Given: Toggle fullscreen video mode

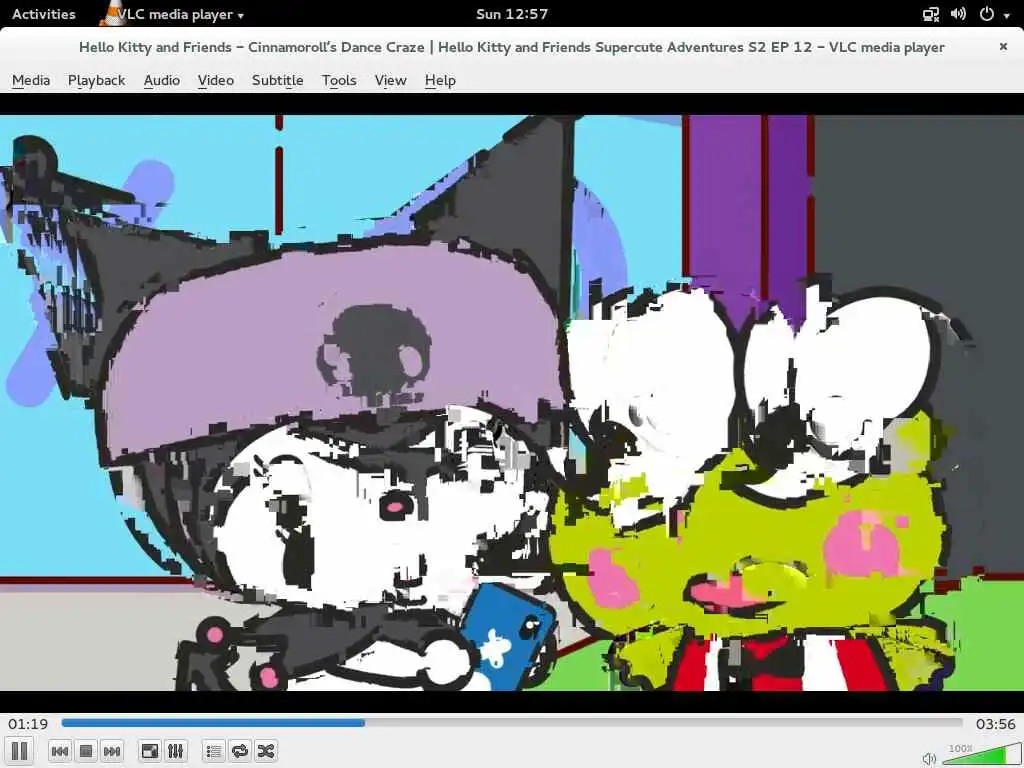Looking at the screenshot, I should point(150,751).
